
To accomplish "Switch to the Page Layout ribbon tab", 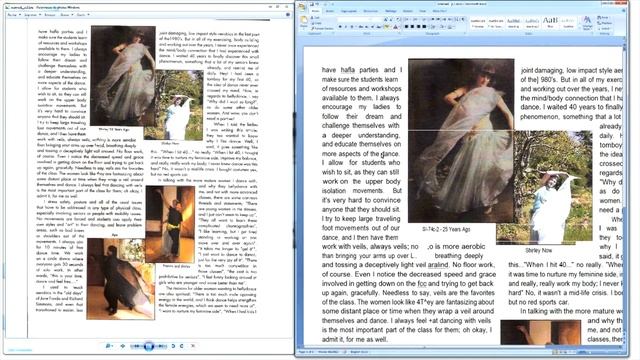I will [349, 11].
